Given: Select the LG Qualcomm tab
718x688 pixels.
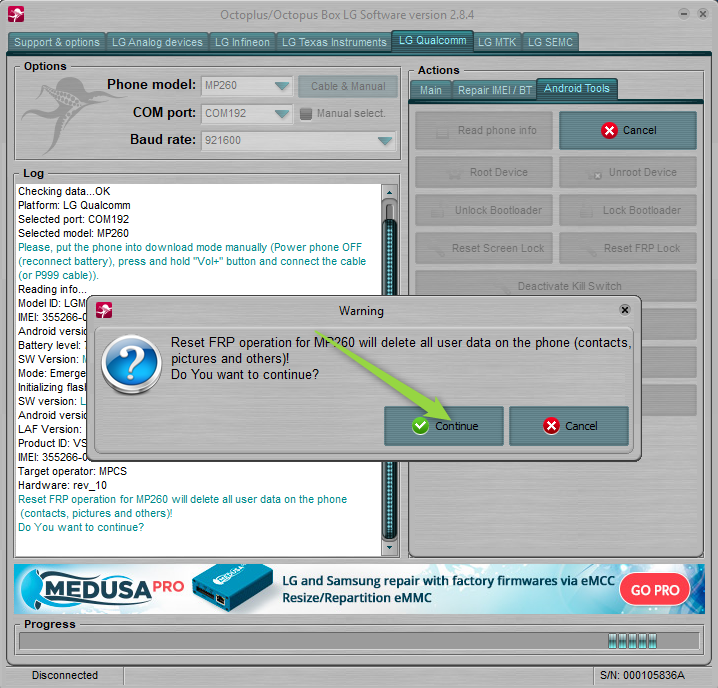Looking at the screenshot, I should [432, 41].
